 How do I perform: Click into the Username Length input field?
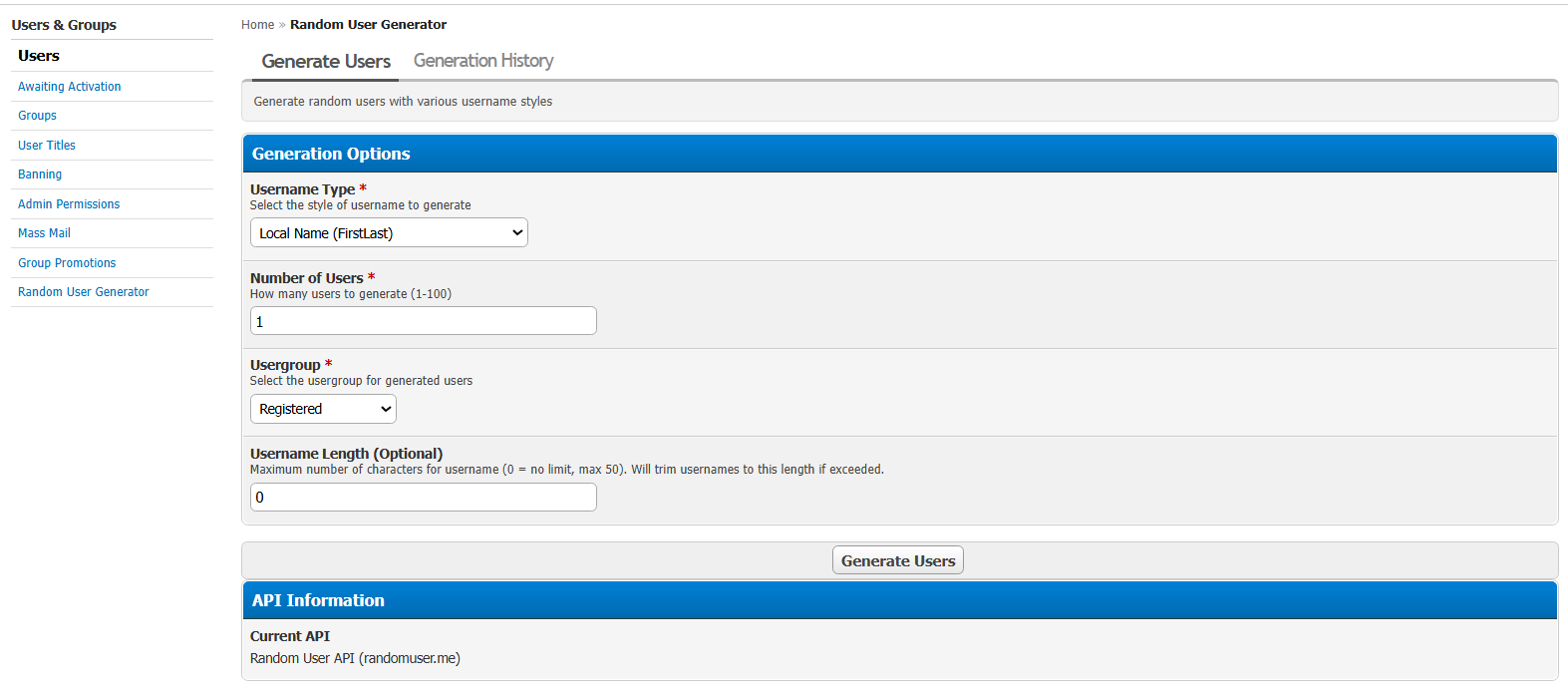pos(423,497)
